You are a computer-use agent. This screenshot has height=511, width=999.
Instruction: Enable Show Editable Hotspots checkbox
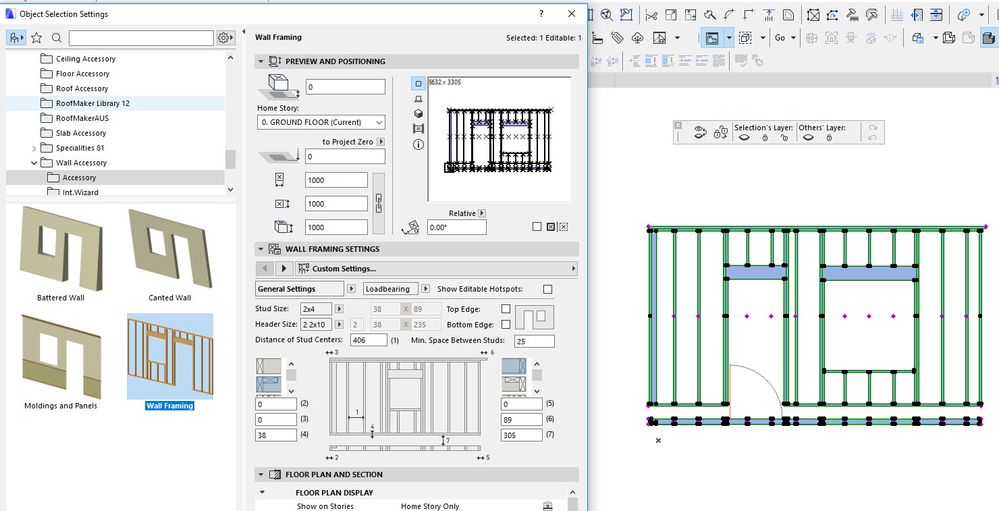[x=547, y=289]
